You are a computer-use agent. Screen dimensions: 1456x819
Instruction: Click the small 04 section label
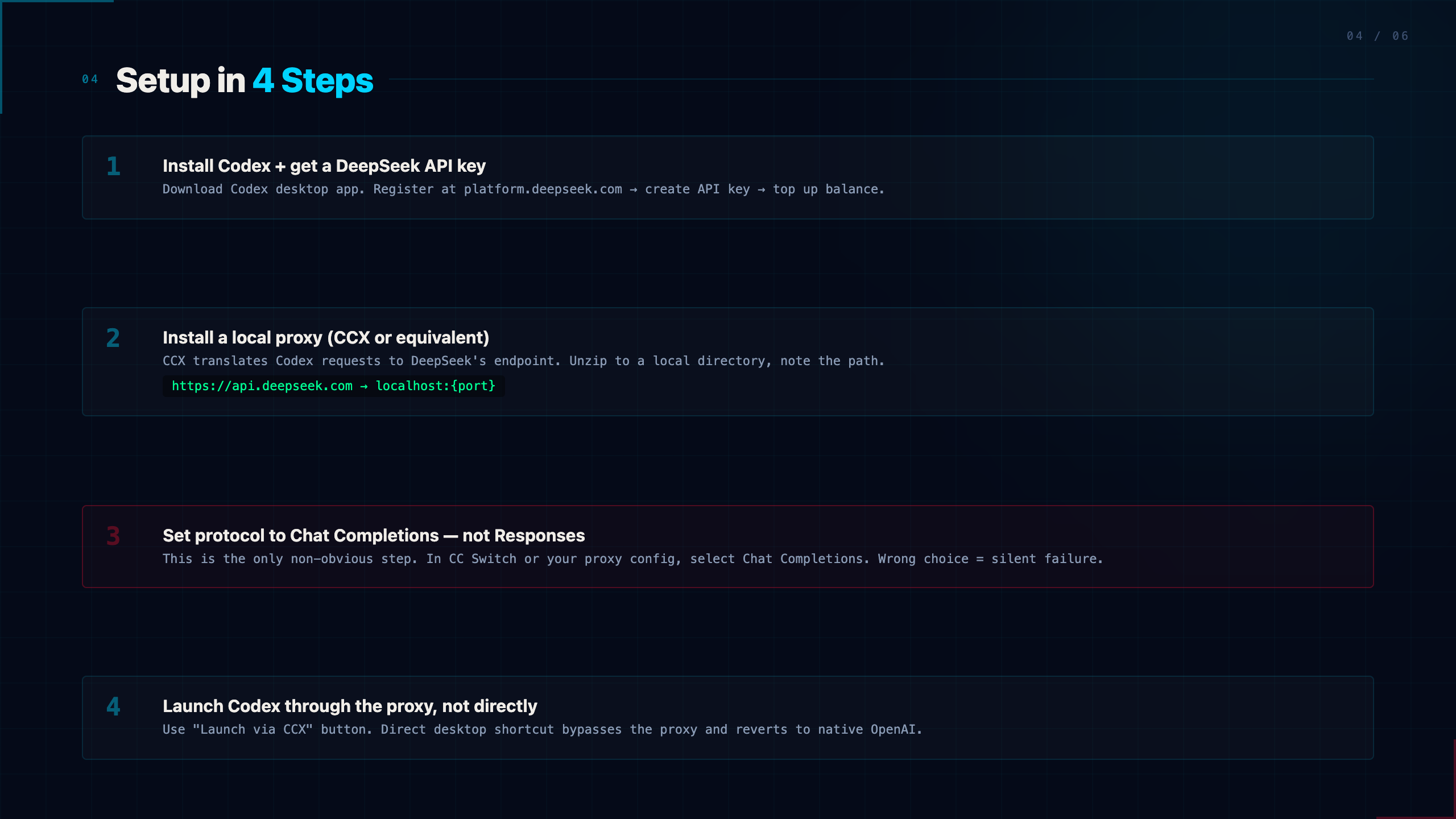click(x=90, y=79)
